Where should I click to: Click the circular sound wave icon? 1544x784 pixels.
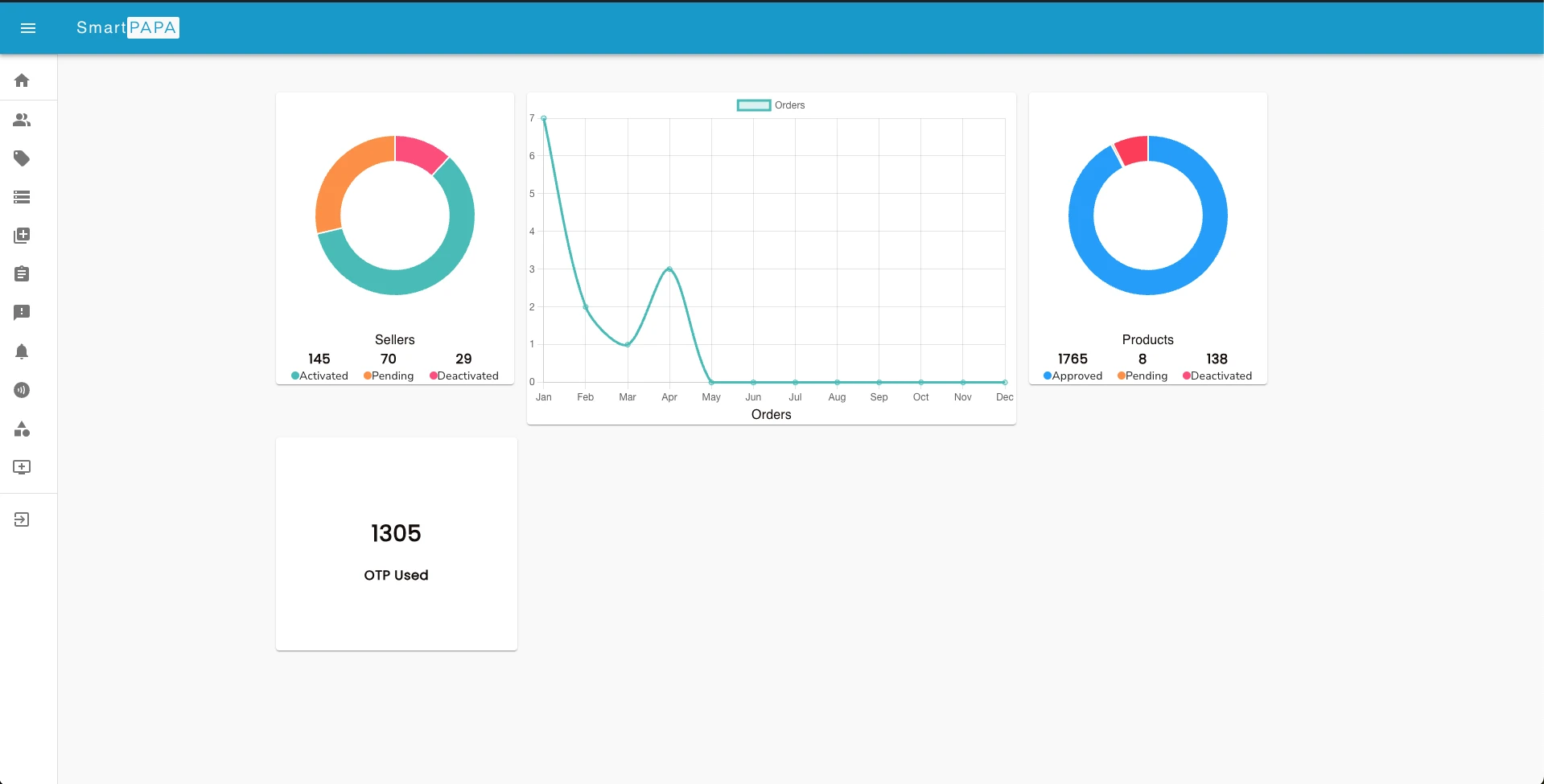tap(22, 390)
